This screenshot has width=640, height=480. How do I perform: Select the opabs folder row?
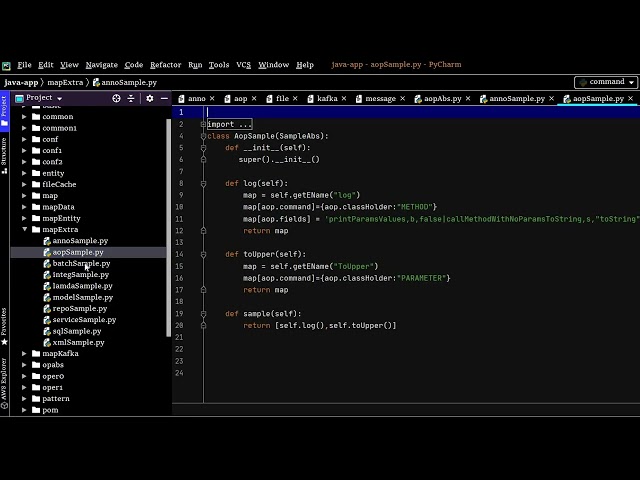click(88, 365)
